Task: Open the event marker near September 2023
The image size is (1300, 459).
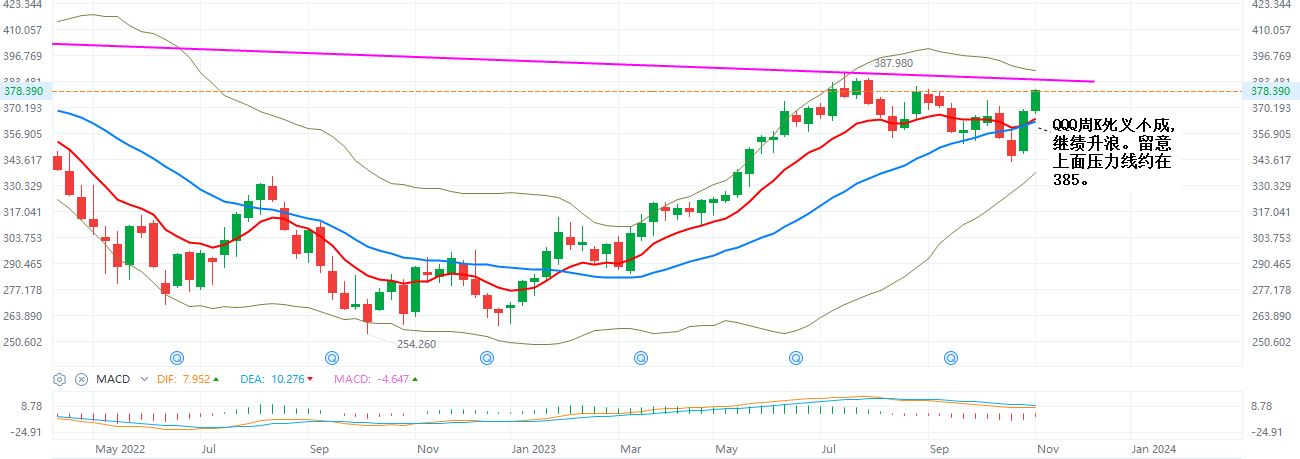Action: (x=952, y=356)
